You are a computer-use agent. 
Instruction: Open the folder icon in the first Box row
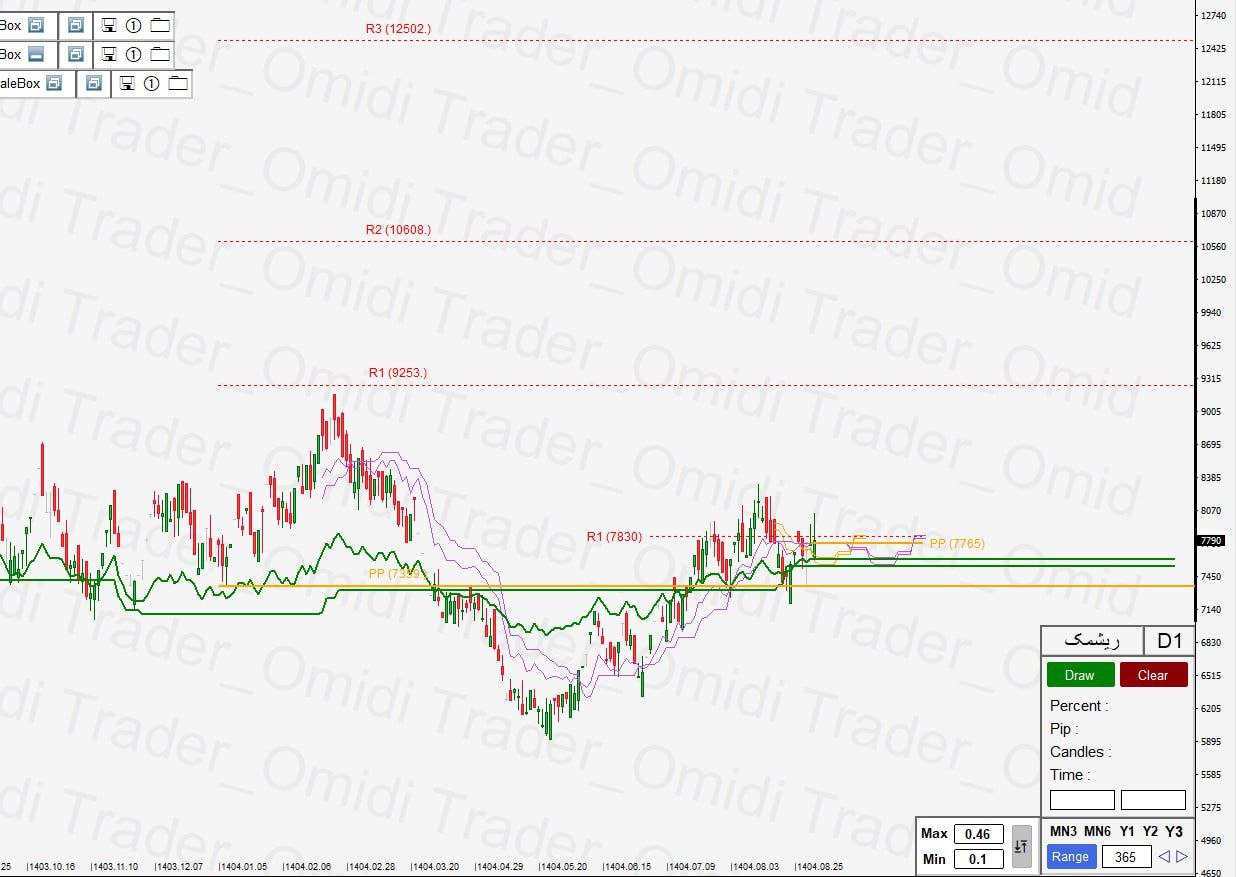tap(160, 25)
